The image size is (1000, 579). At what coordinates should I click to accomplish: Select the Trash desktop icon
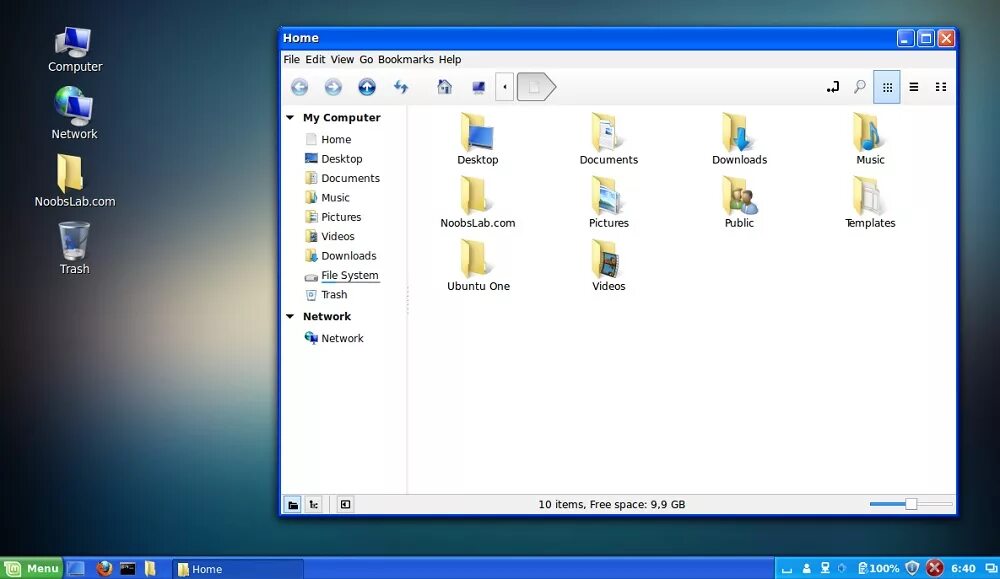click(75, 249)
